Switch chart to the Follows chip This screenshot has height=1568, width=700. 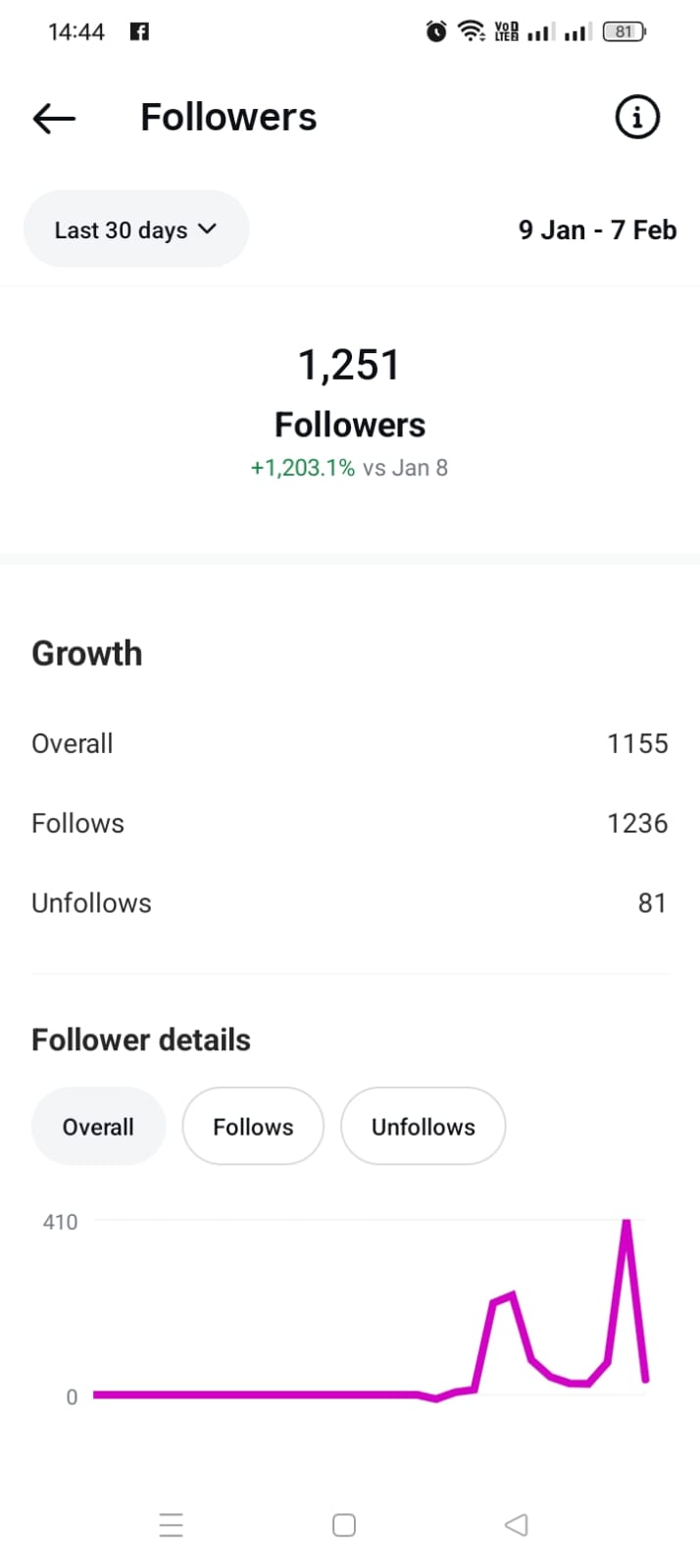tap(253, 1127)
